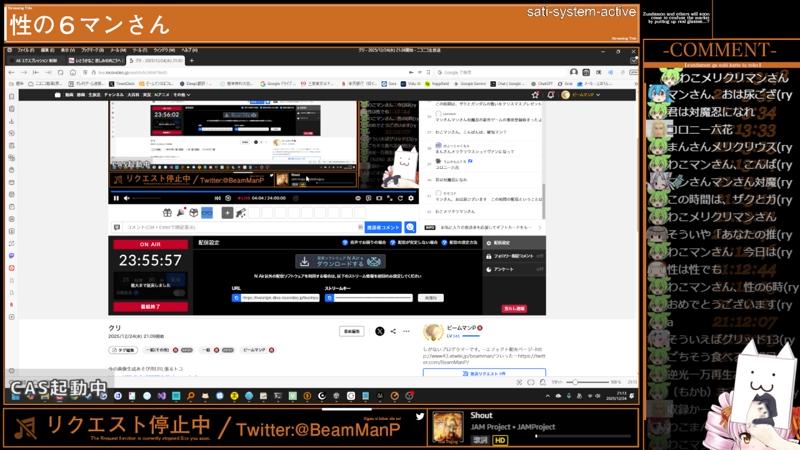Open ファイル menu in browser
Screen dimensions: 800x450
[x=26, y=50]
